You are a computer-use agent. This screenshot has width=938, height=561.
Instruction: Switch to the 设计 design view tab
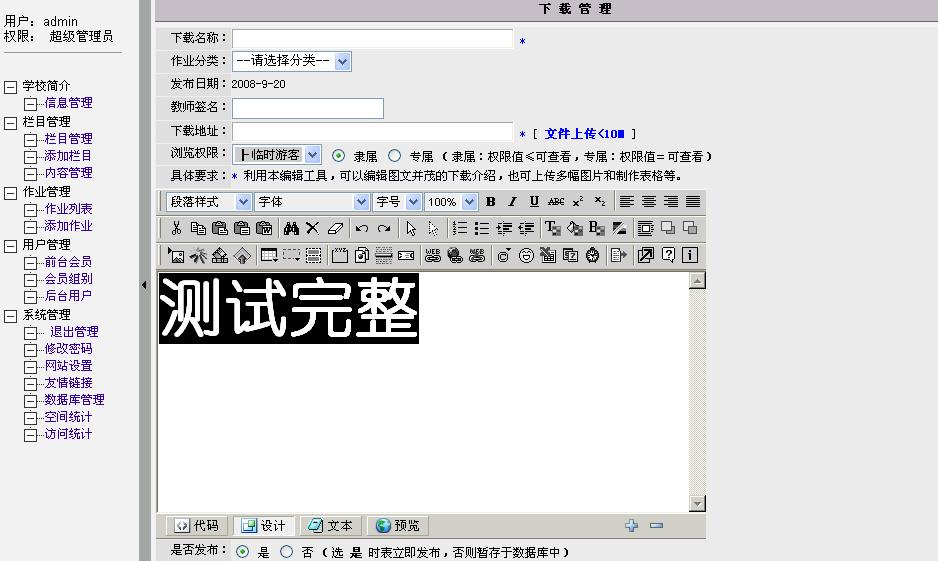coord(263,525)
